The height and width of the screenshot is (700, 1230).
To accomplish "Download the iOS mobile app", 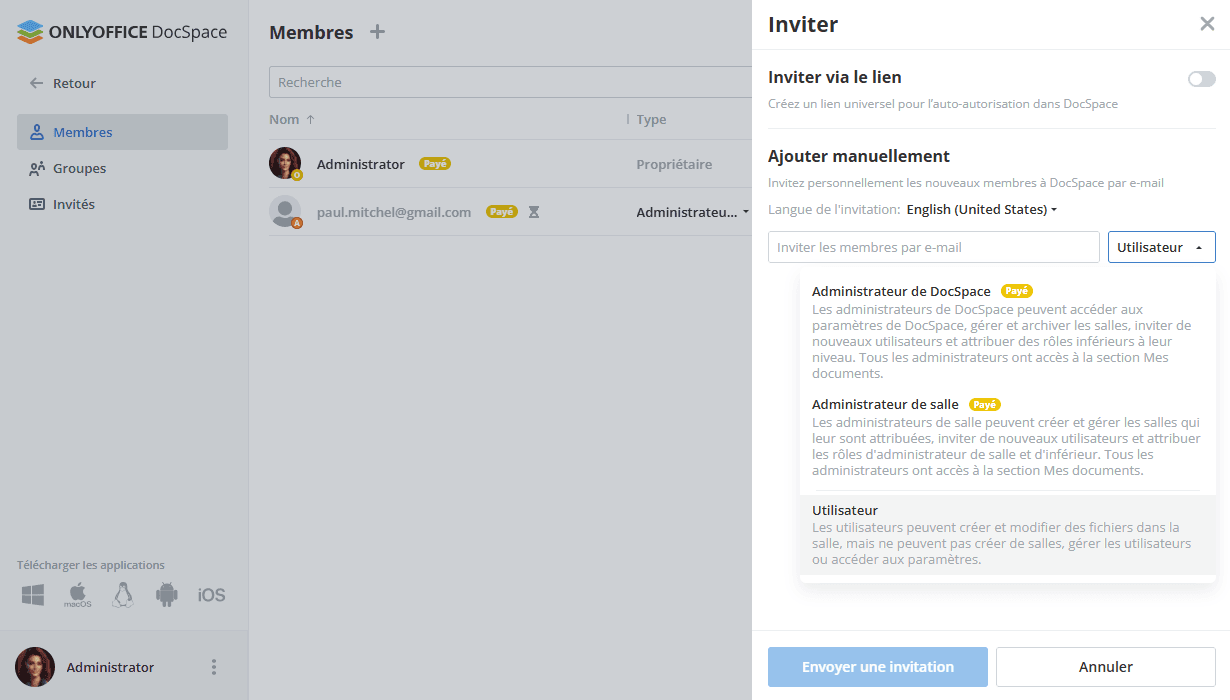I will click(x=211, y=594).
